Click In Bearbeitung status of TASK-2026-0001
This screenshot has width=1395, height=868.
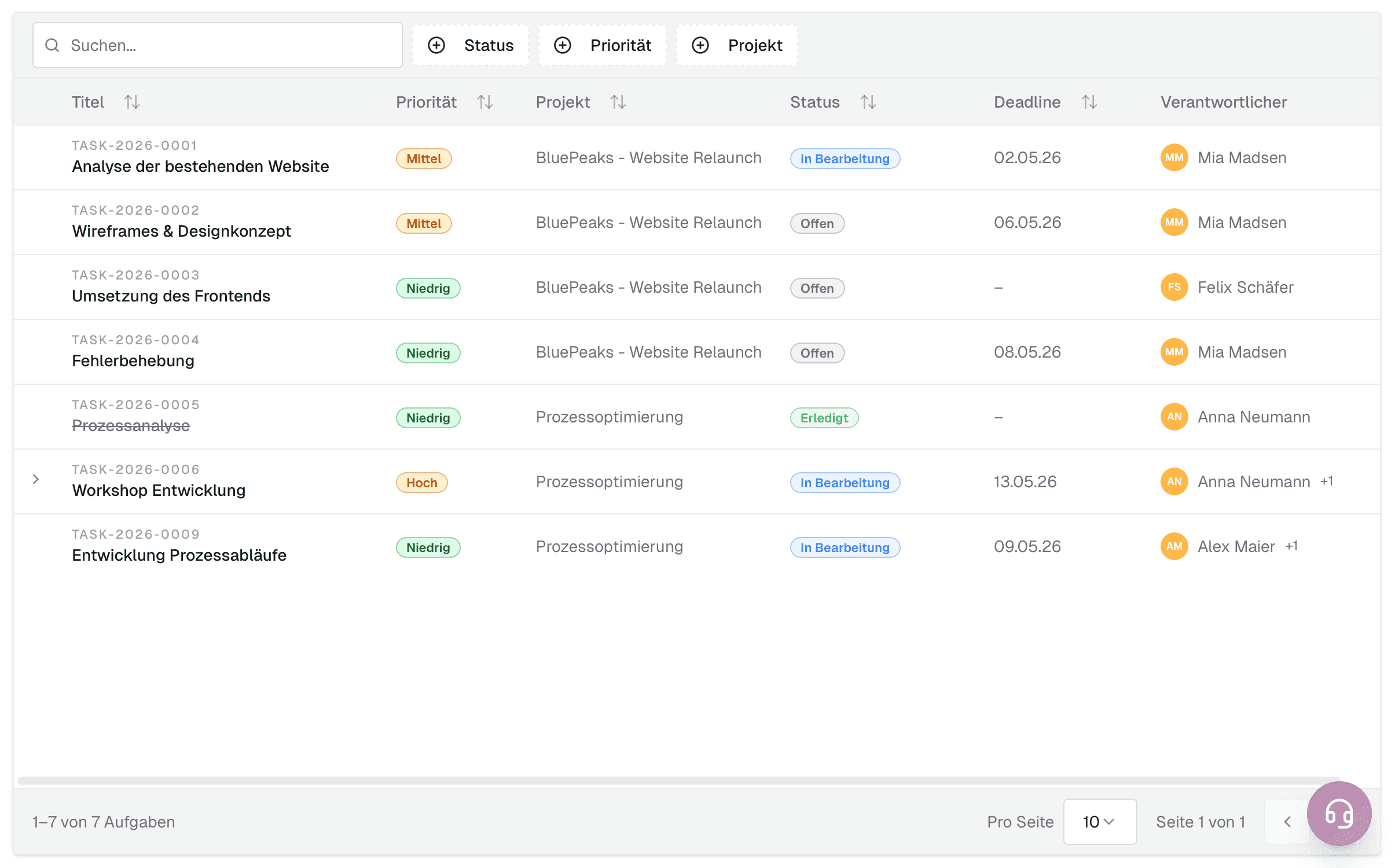tap(845, 159)
